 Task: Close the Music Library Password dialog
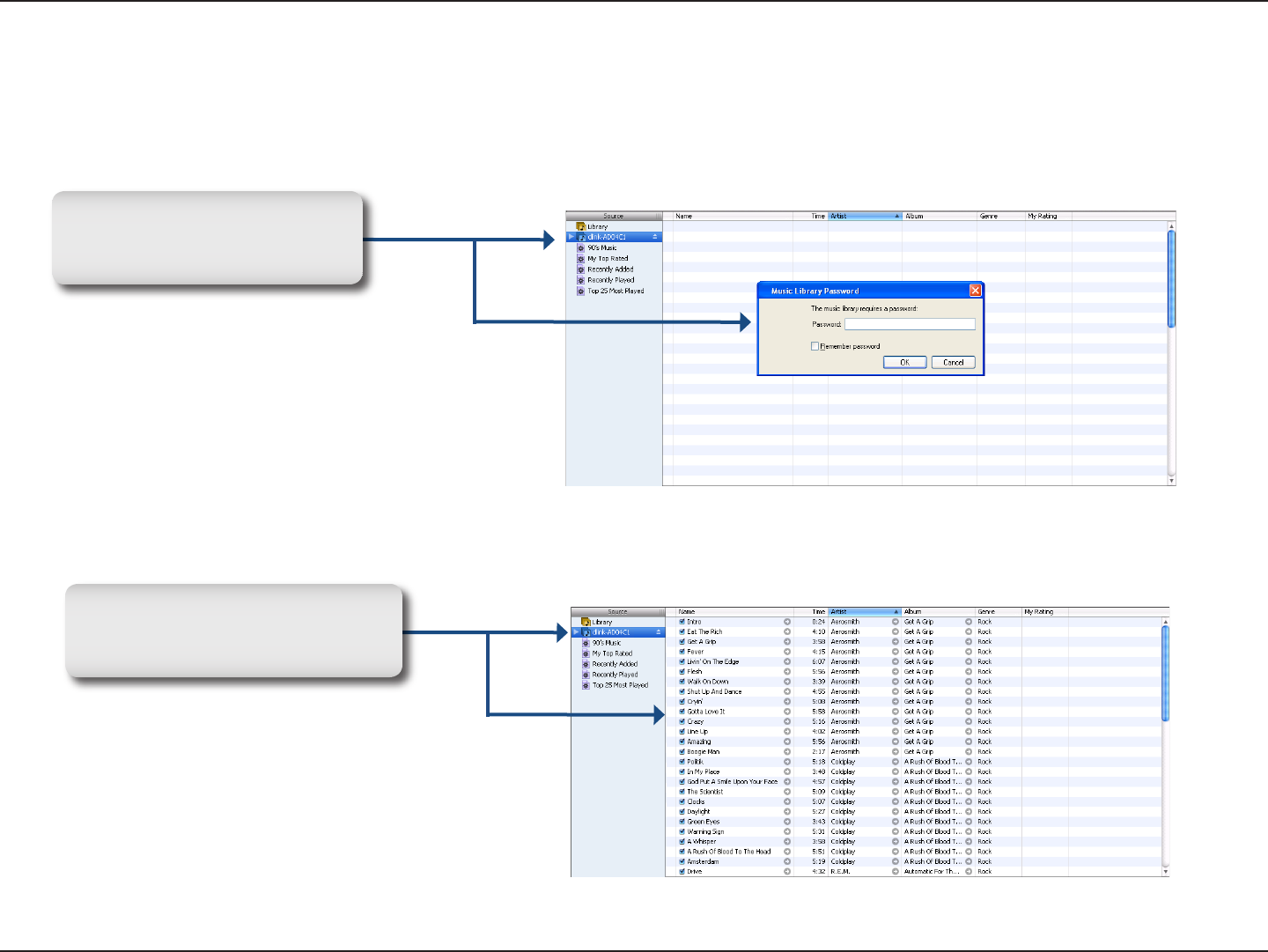pyautogui.click(x=975, y=291)
